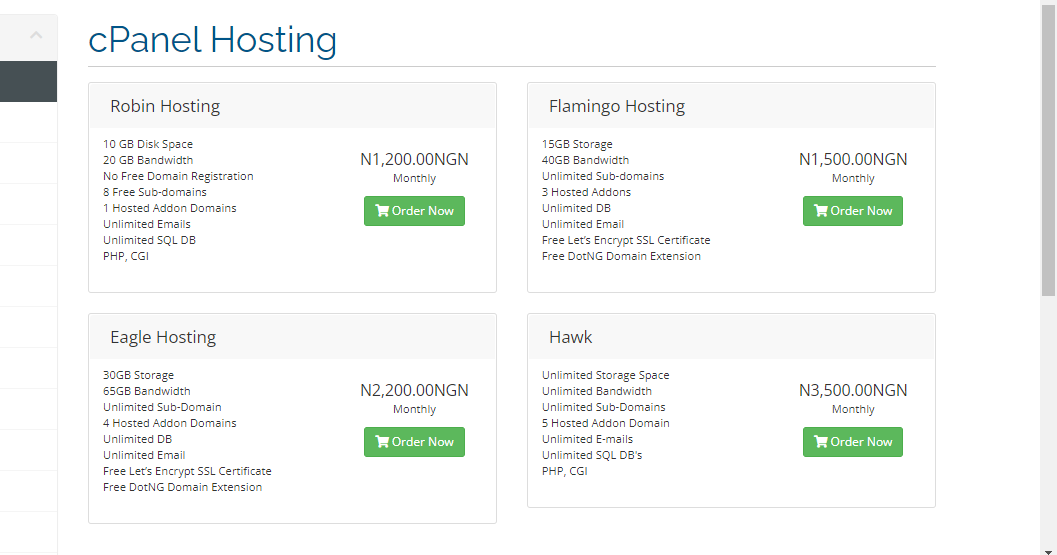Click cart icon in Eagle Hosting order button
The height and width of the screenshot is (555, 1057).
(382, 442)
